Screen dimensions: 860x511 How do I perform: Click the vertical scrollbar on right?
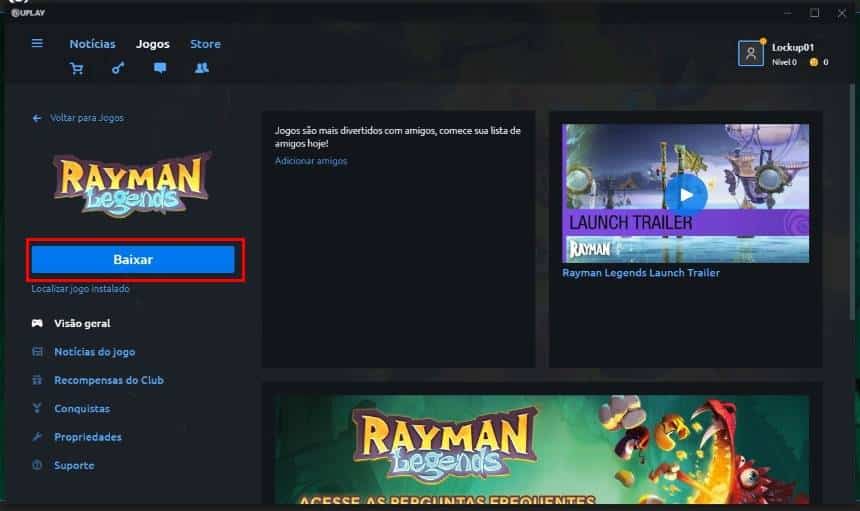click(x=852, y=200)
